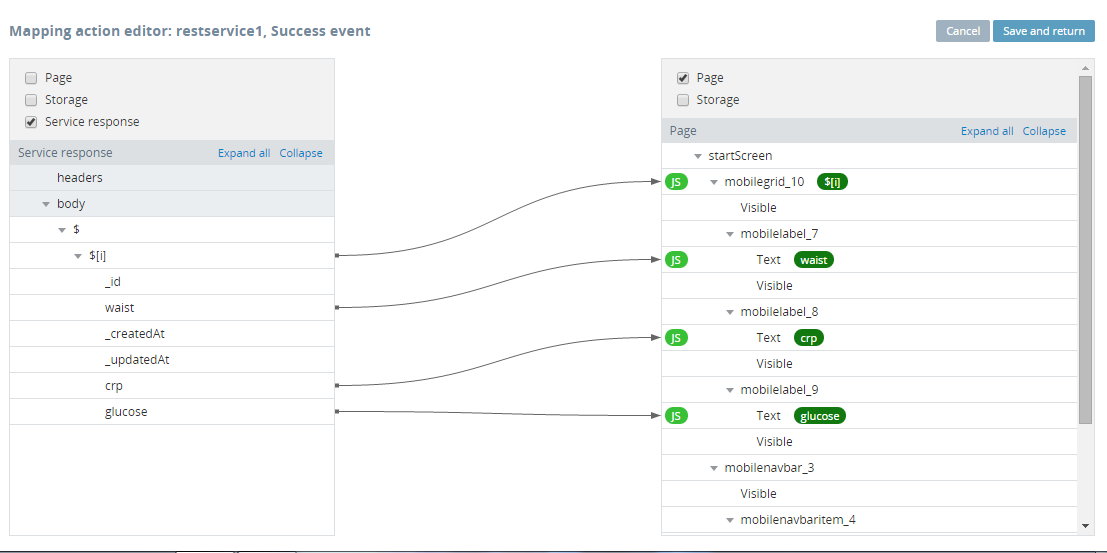Uncheck the Service response checkbox
This screenshot has height=553, width=1107.
click(x=31, y=122)
